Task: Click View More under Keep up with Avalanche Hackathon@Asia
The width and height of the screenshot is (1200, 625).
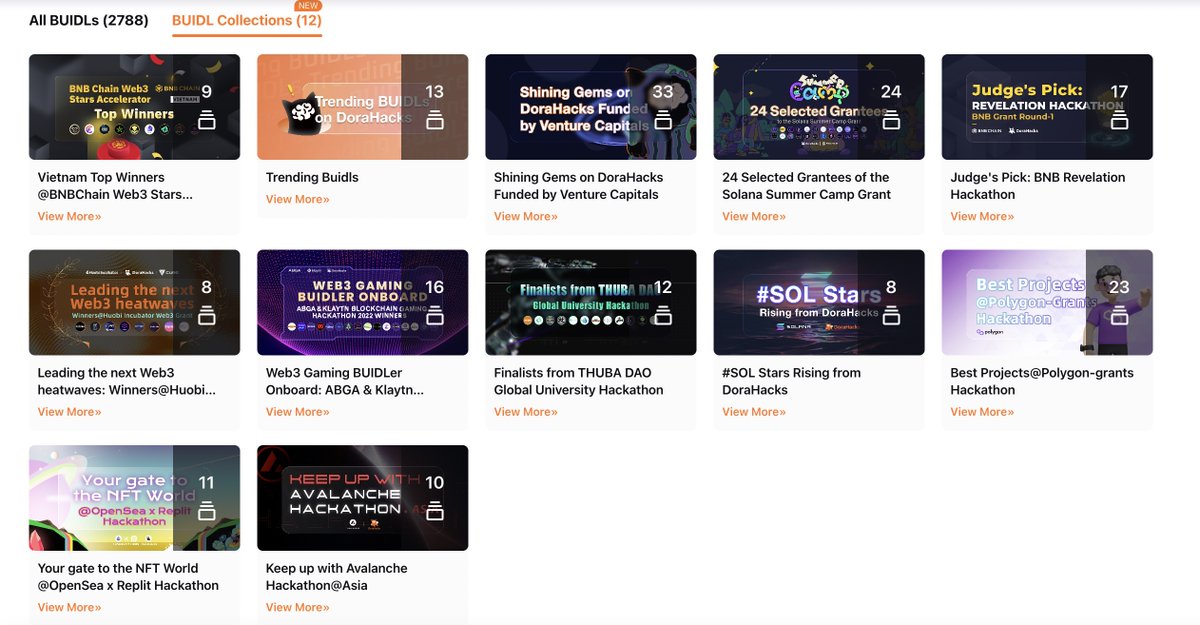Action: (x=297, y=606)
